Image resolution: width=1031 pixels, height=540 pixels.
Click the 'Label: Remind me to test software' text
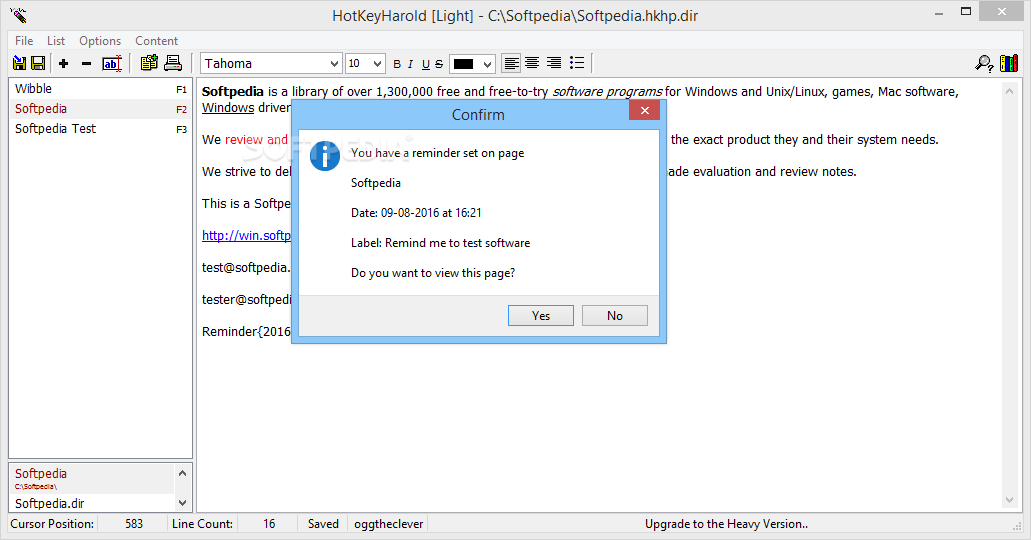click(x=441, y=243)
